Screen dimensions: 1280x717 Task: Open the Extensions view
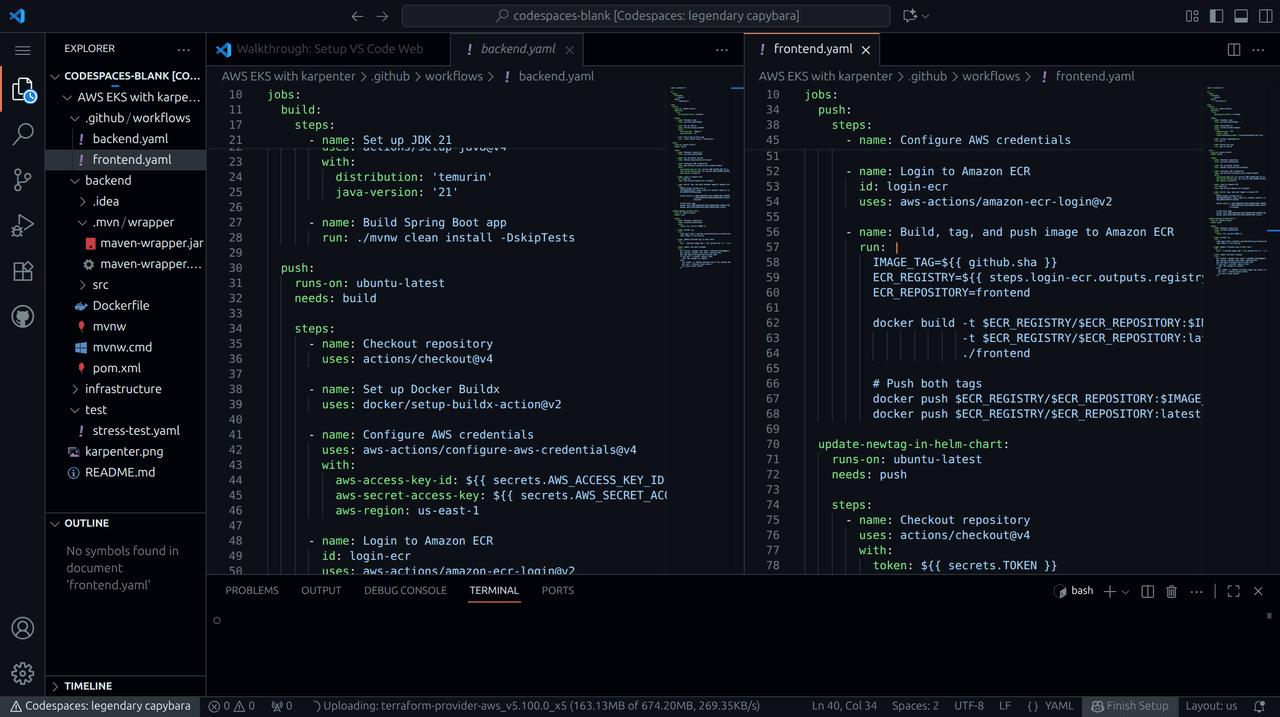(x=22, y=271)
